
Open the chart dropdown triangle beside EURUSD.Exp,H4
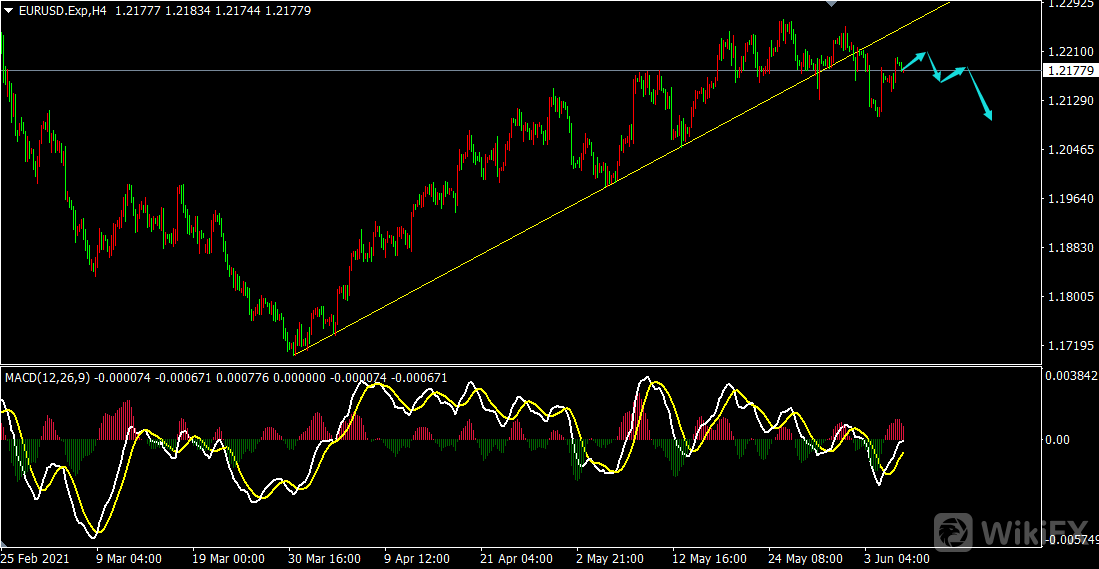coord(9,9)
